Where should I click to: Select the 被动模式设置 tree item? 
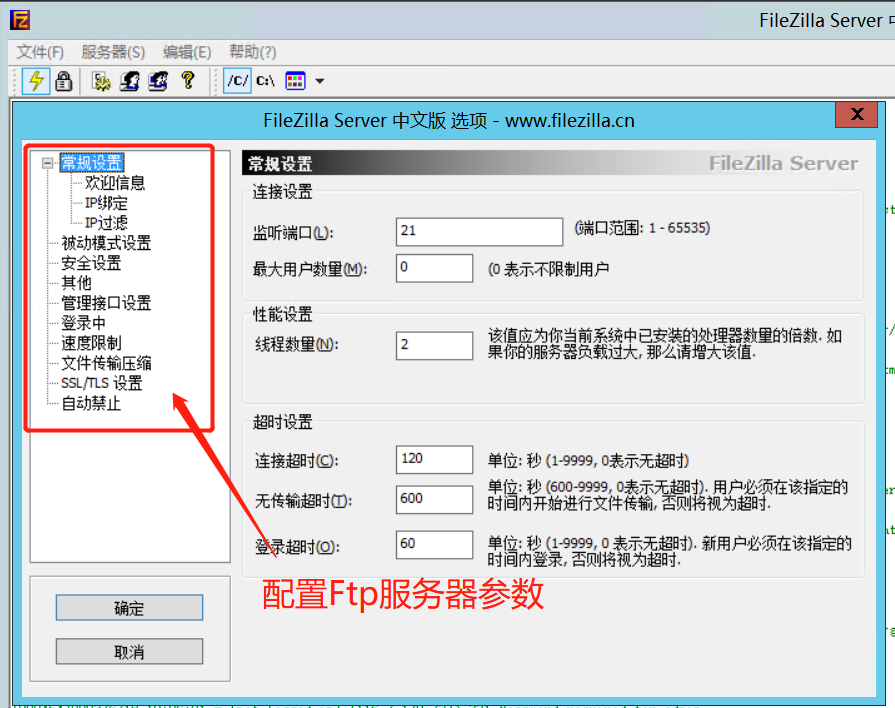[106, 243]
